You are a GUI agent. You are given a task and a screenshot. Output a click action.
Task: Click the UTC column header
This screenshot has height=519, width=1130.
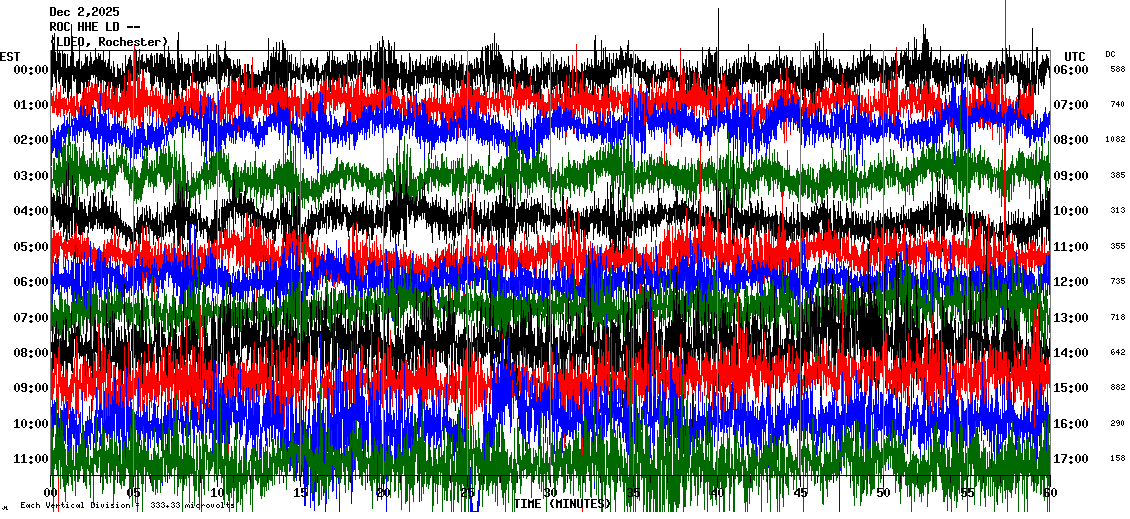1074,56
